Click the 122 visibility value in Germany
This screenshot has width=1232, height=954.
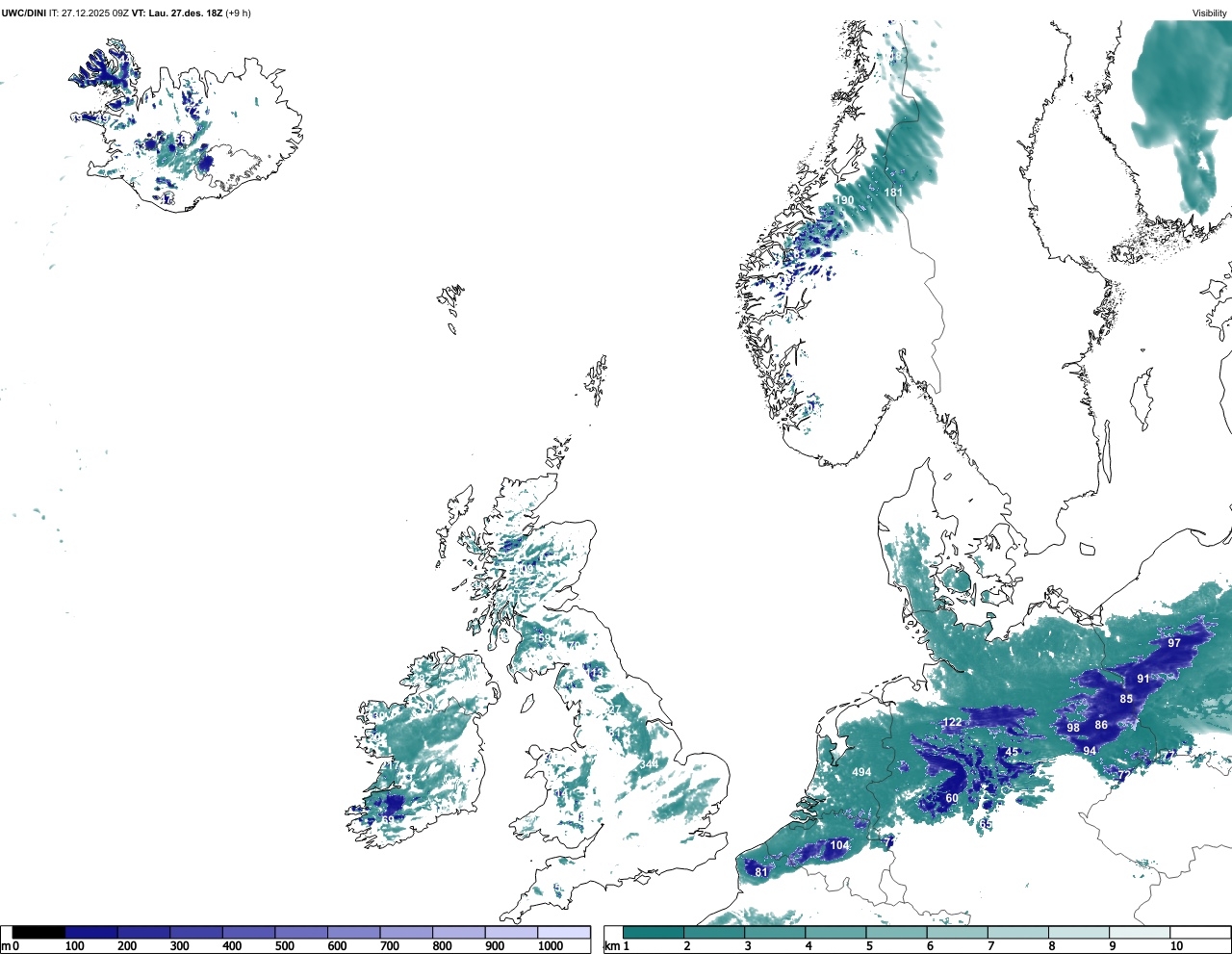(952, 722)
